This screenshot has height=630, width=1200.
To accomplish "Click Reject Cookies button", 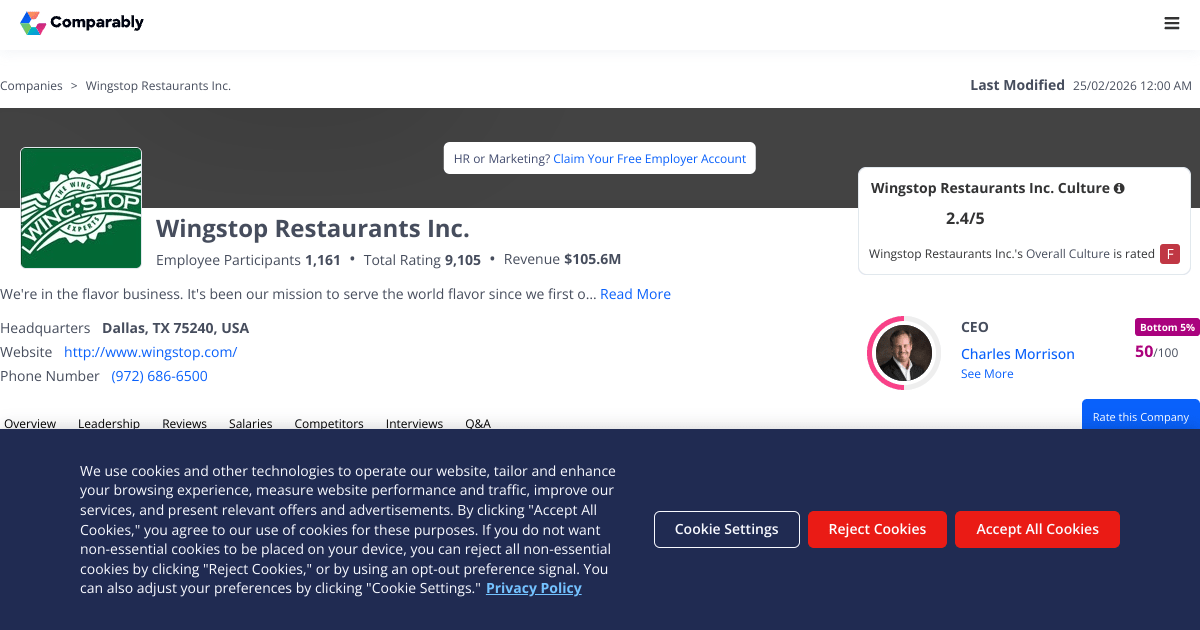I will pos(877,529).
